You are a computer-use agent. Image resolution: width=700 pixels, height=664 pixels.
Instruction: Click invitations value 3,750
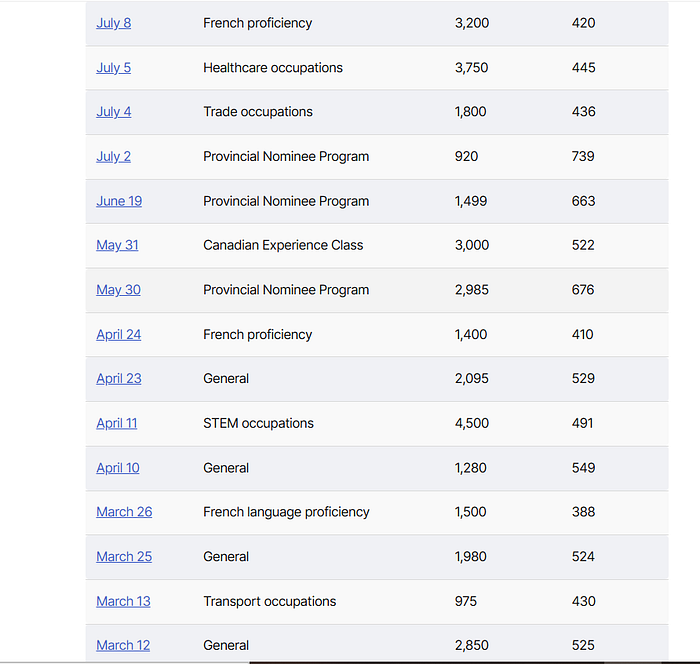click(x=471, y=67)
